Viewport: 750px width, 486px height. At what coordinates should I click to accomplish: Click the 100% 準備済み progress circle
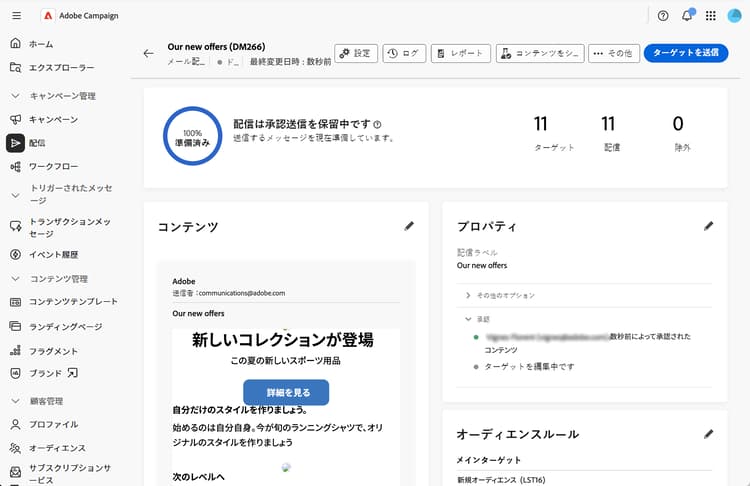point(192,136)
